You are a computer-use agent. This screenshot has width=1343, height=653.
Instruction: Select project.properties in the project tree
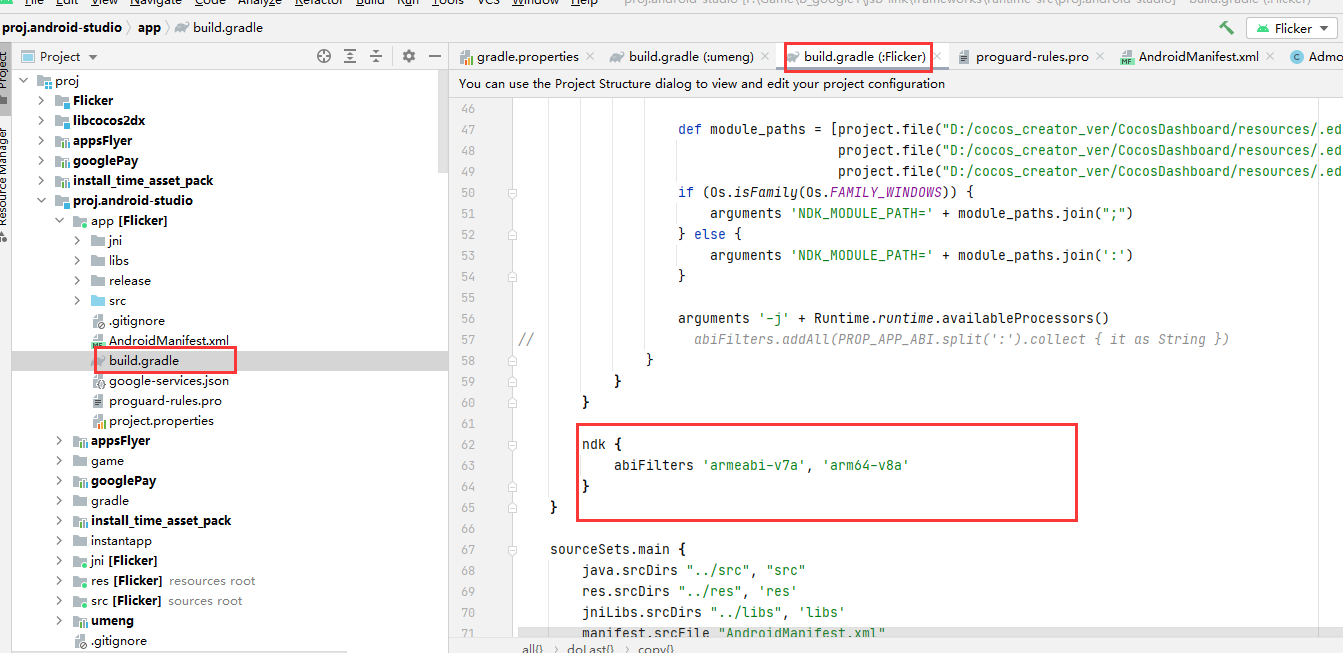(161, 421)
